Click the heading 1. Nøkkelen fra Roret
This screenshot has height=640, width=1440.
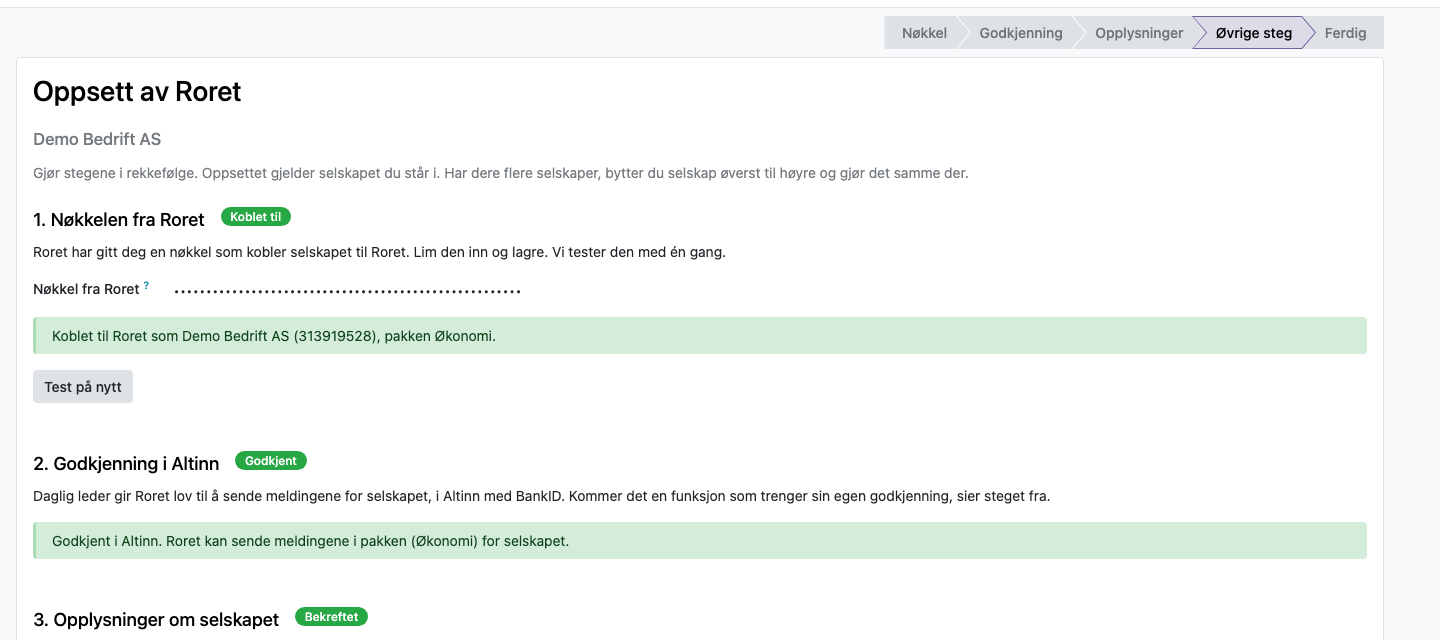point(119,220)
